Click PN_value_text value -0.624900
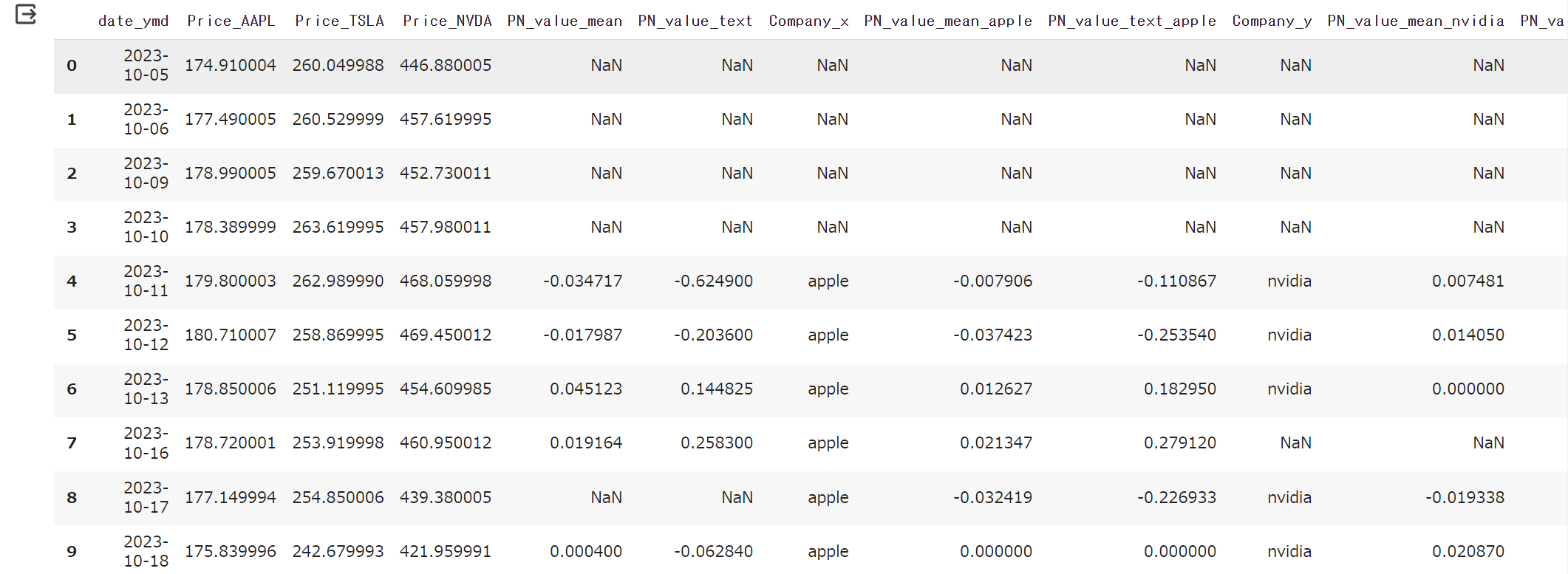 [x=714, y=281]
